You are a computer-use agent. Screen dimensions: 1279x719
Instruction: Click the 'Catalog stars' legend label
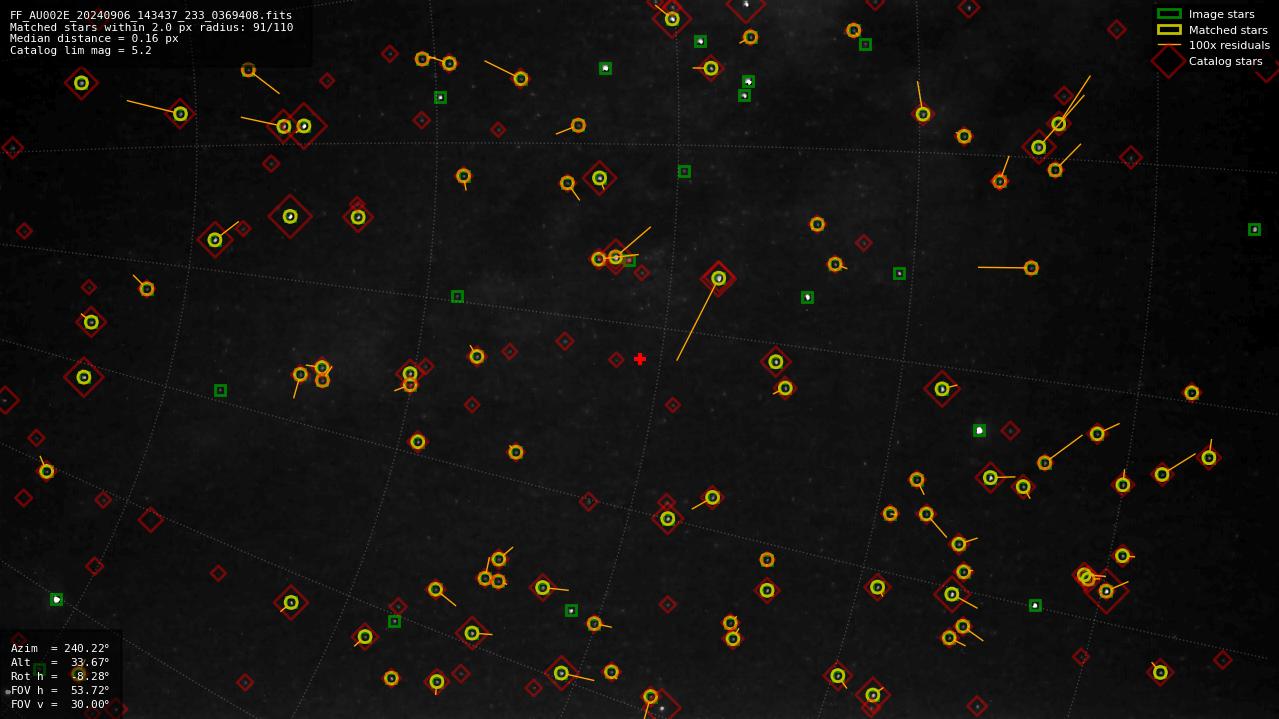tap(1225, 61)
